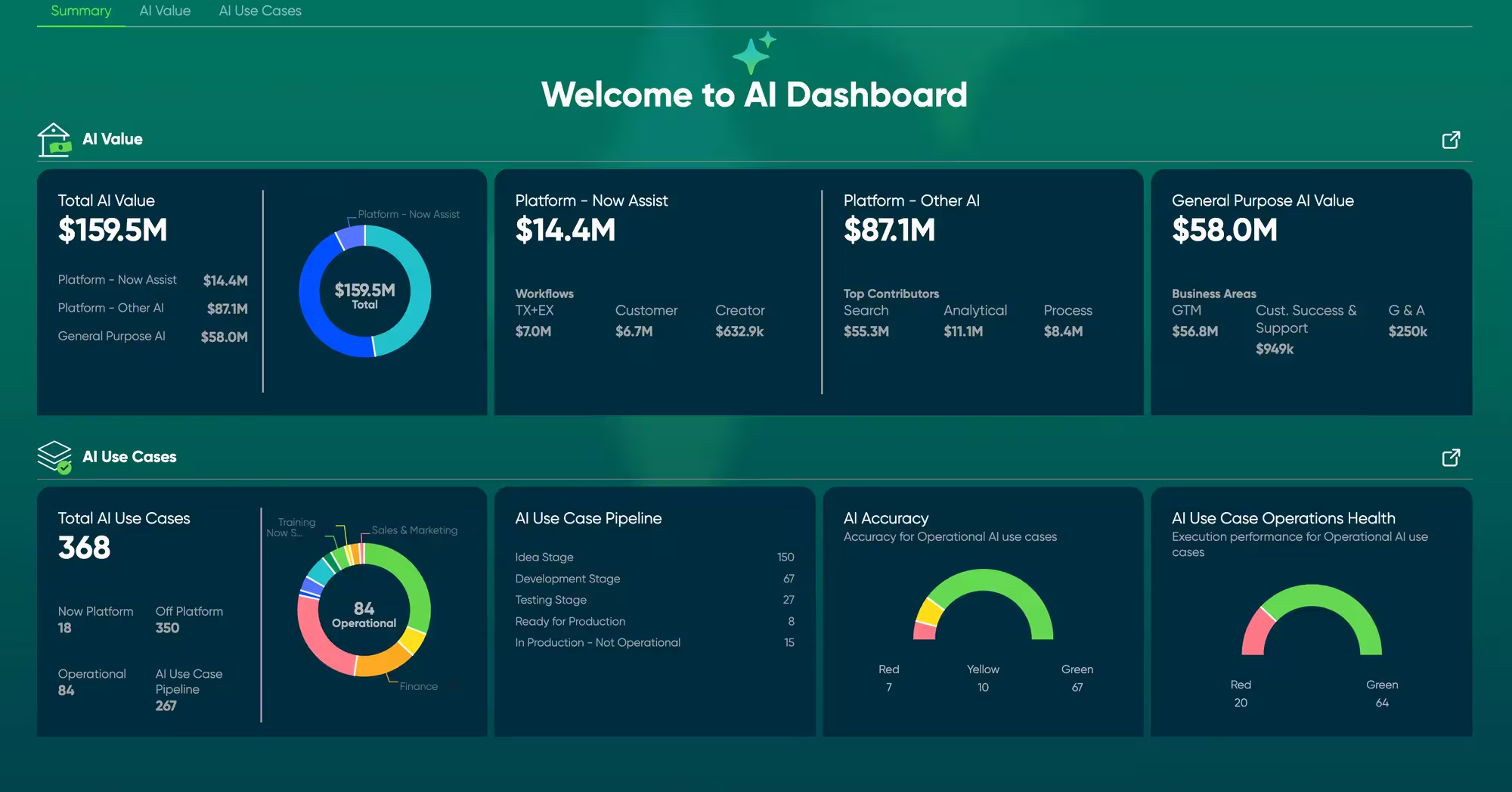Switch to the AI Use Cases tab
The image size is (1512, 792).
(260, 11)
